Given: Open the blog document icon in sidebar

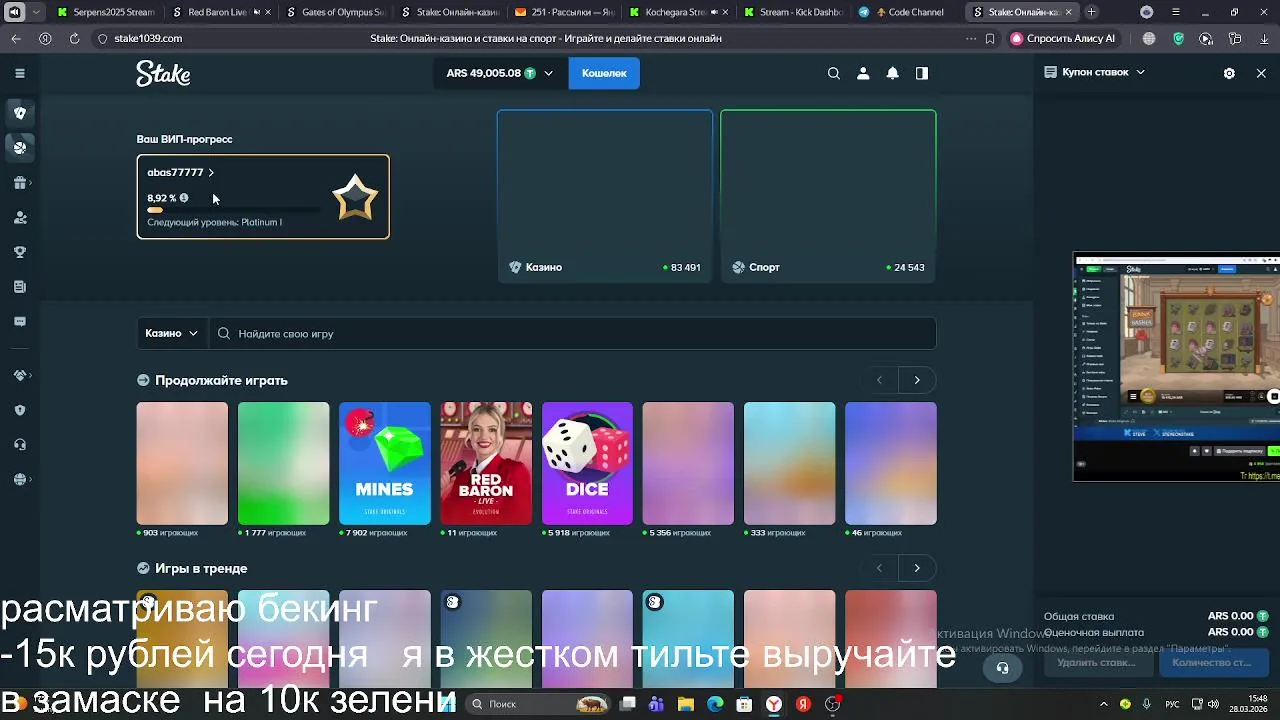Looking at the screenshot, I should pos(19,287).
